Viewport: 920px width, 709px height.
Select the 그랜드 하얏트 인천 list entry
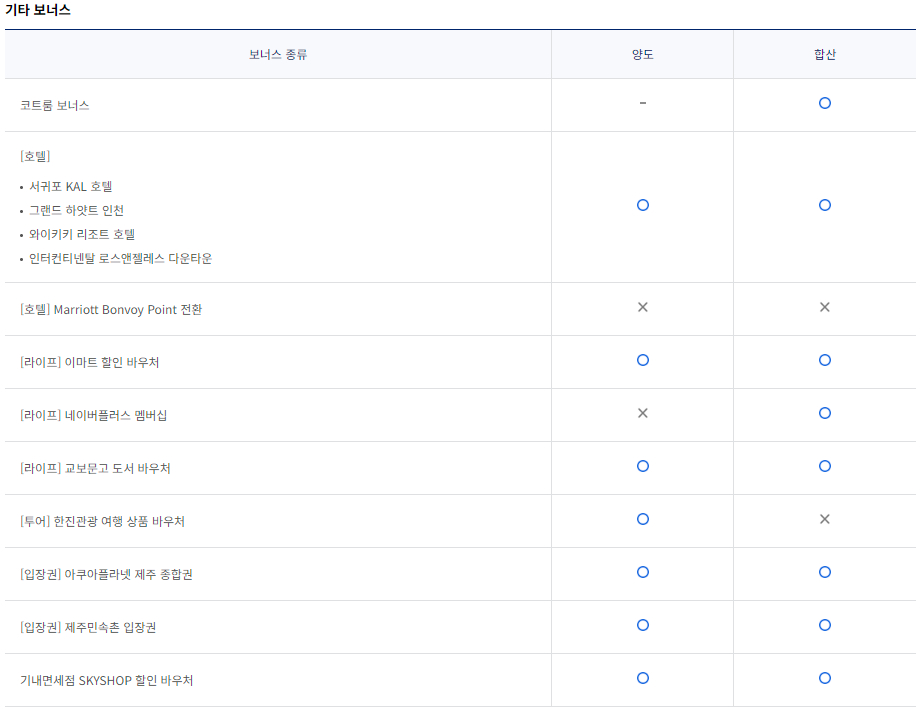pos(74,210)
